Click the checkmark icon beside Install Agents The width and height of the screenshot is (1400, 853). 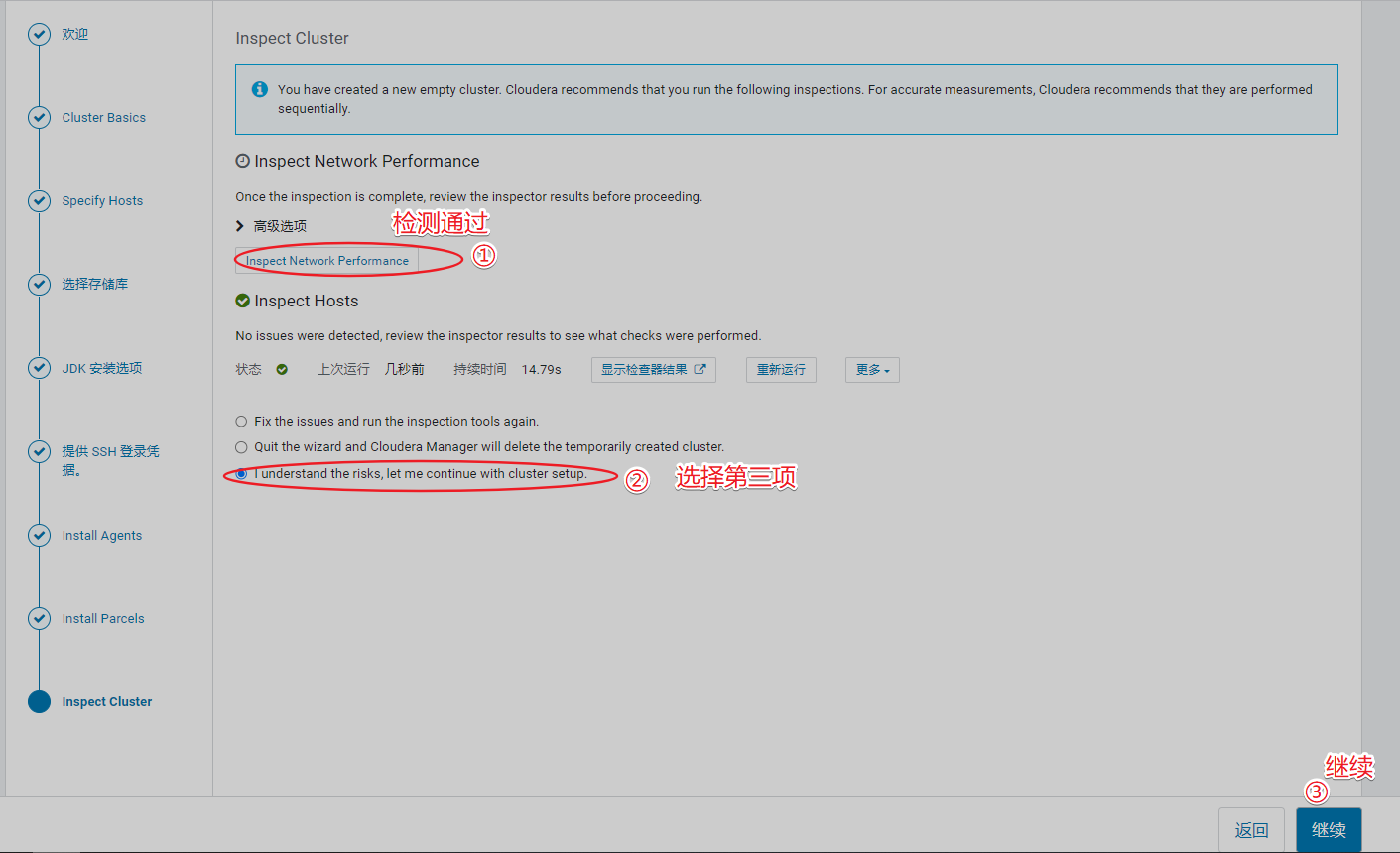39,535
